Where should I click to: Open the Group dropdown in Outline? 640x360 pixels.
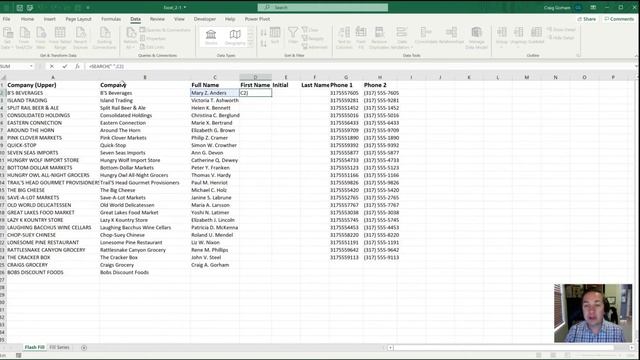pyautogui.click(x=502, y=47)
